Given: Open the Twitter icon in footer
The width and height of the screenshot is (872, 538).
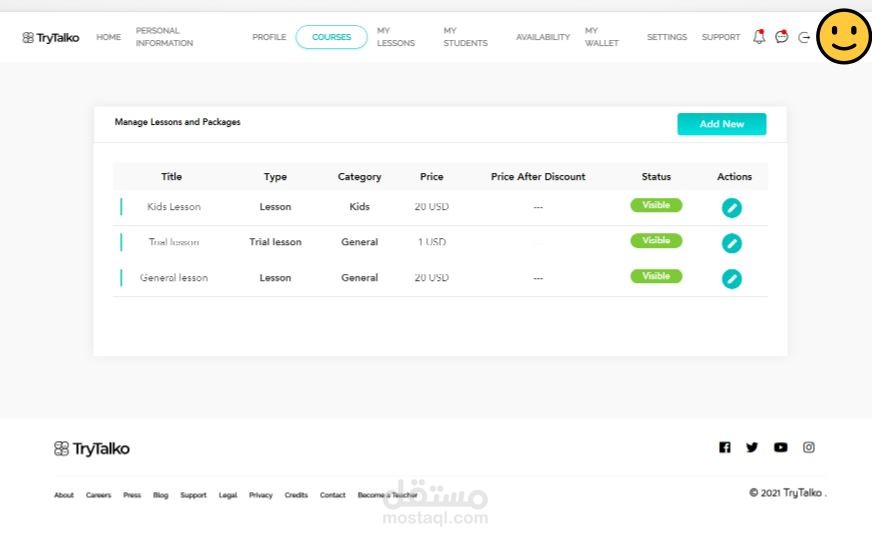Looking at the screenshot, I should (752, 447).
